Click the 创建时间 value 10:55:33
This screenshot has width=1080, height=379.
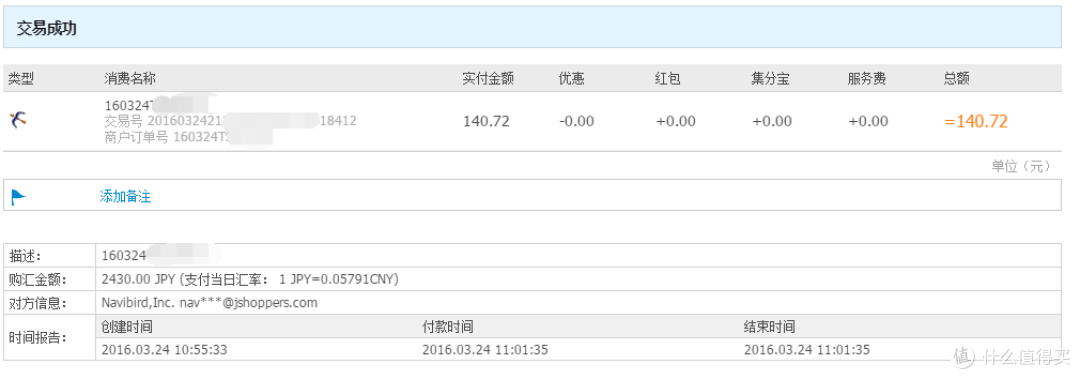164,349
